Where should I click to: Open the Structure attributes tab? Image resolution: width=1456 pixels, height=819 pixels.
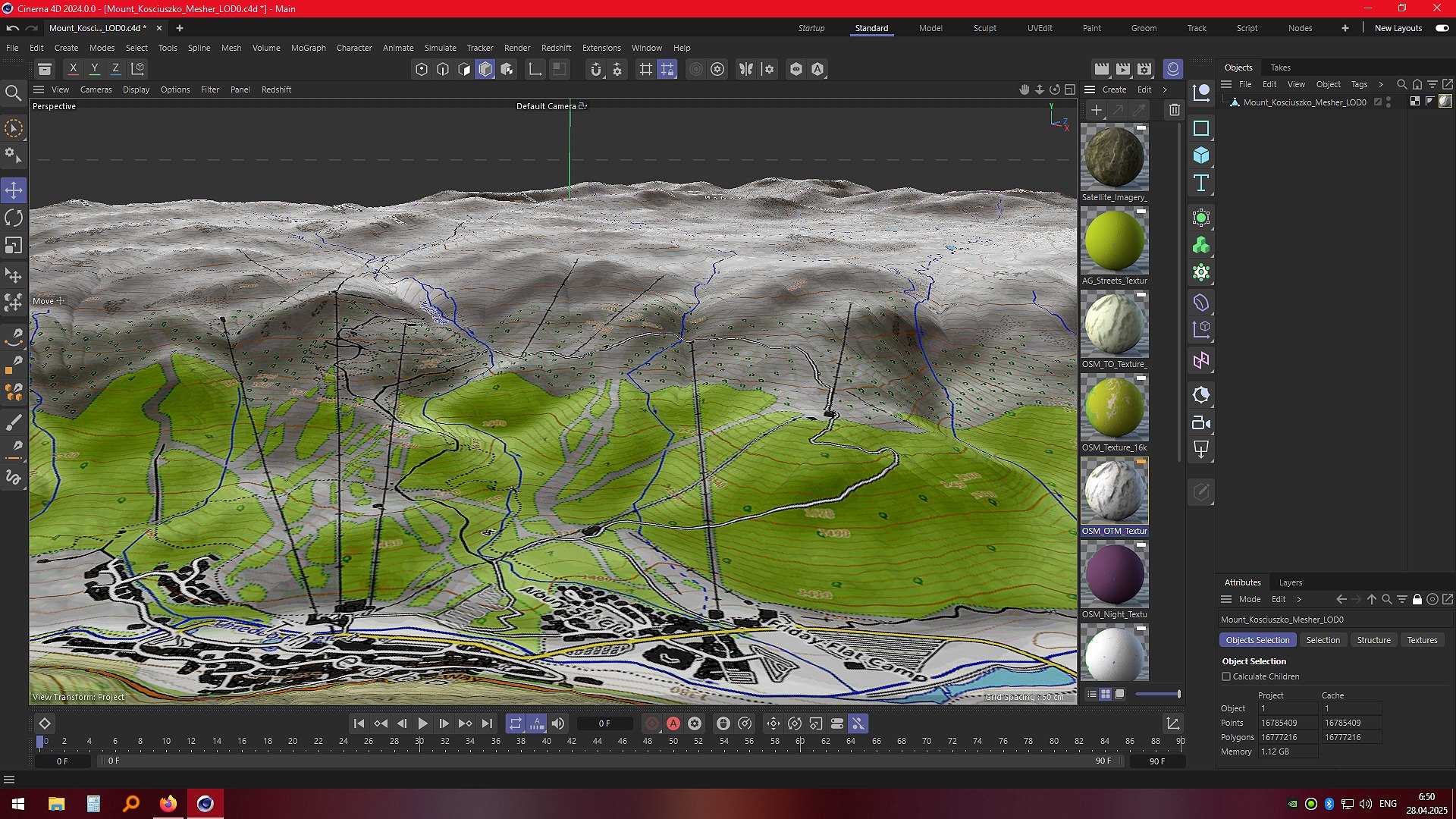pyautogui.click(x=1373, y=640)
